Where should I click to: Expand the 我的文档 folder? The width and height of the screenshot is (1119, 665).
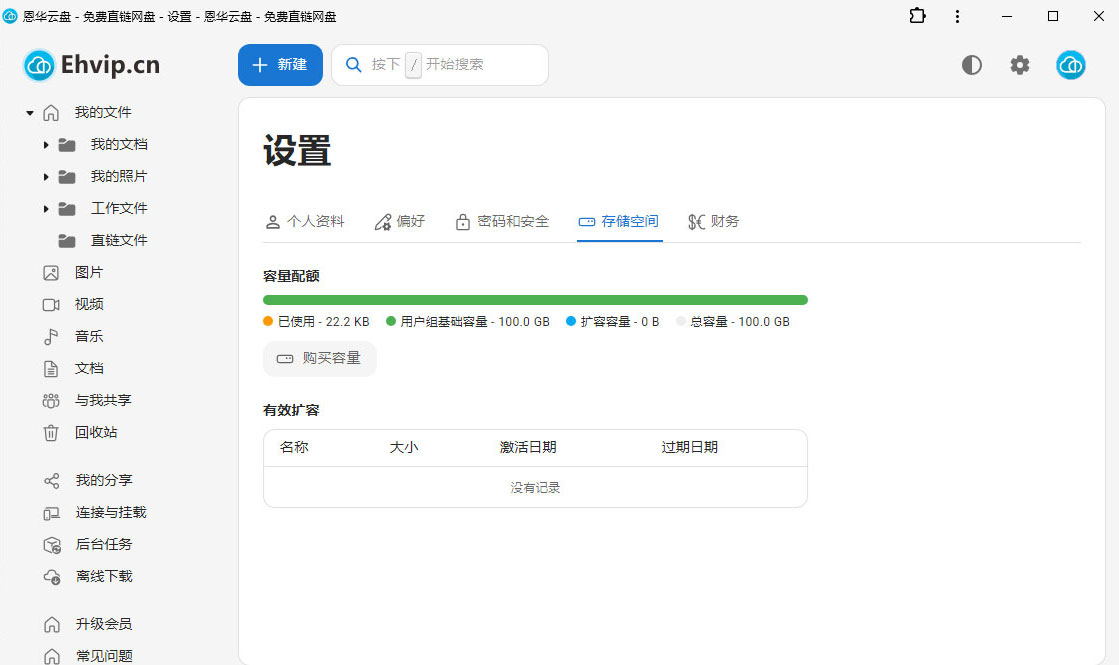[x=46, y=144]
